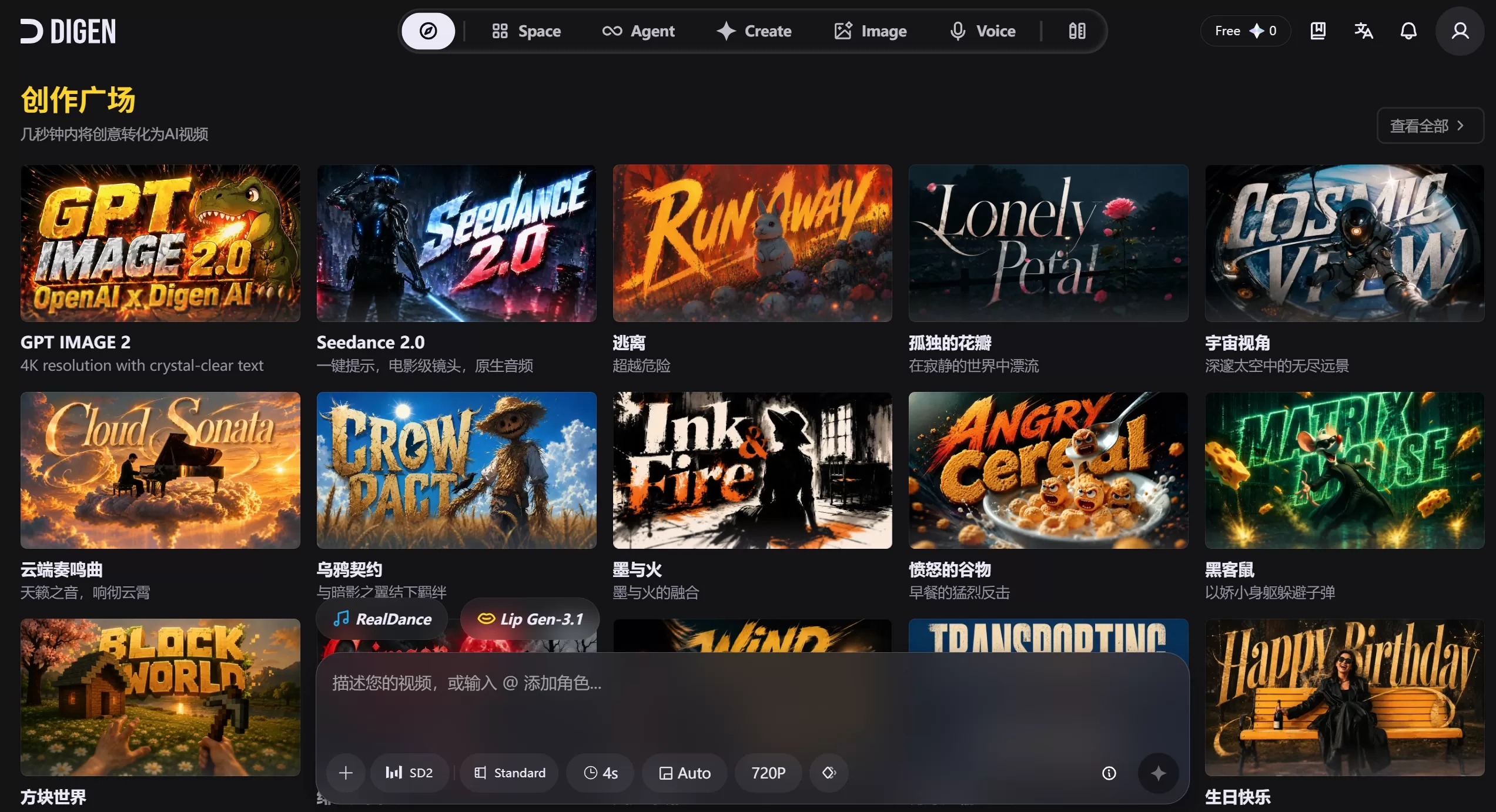
Task: Open the Block World thumbnail
Action: pos(160,697)
